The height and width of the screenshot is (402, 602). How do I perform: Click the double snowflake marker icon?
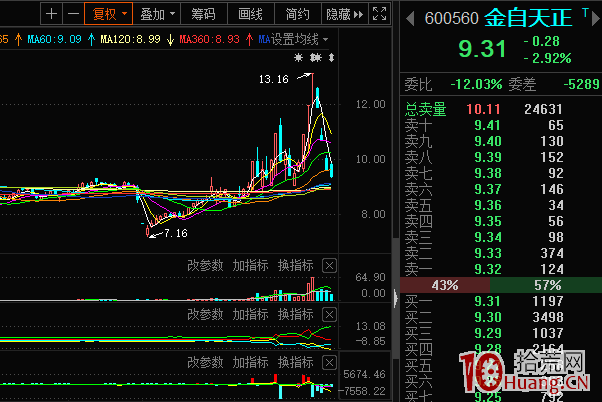point(316,58)
